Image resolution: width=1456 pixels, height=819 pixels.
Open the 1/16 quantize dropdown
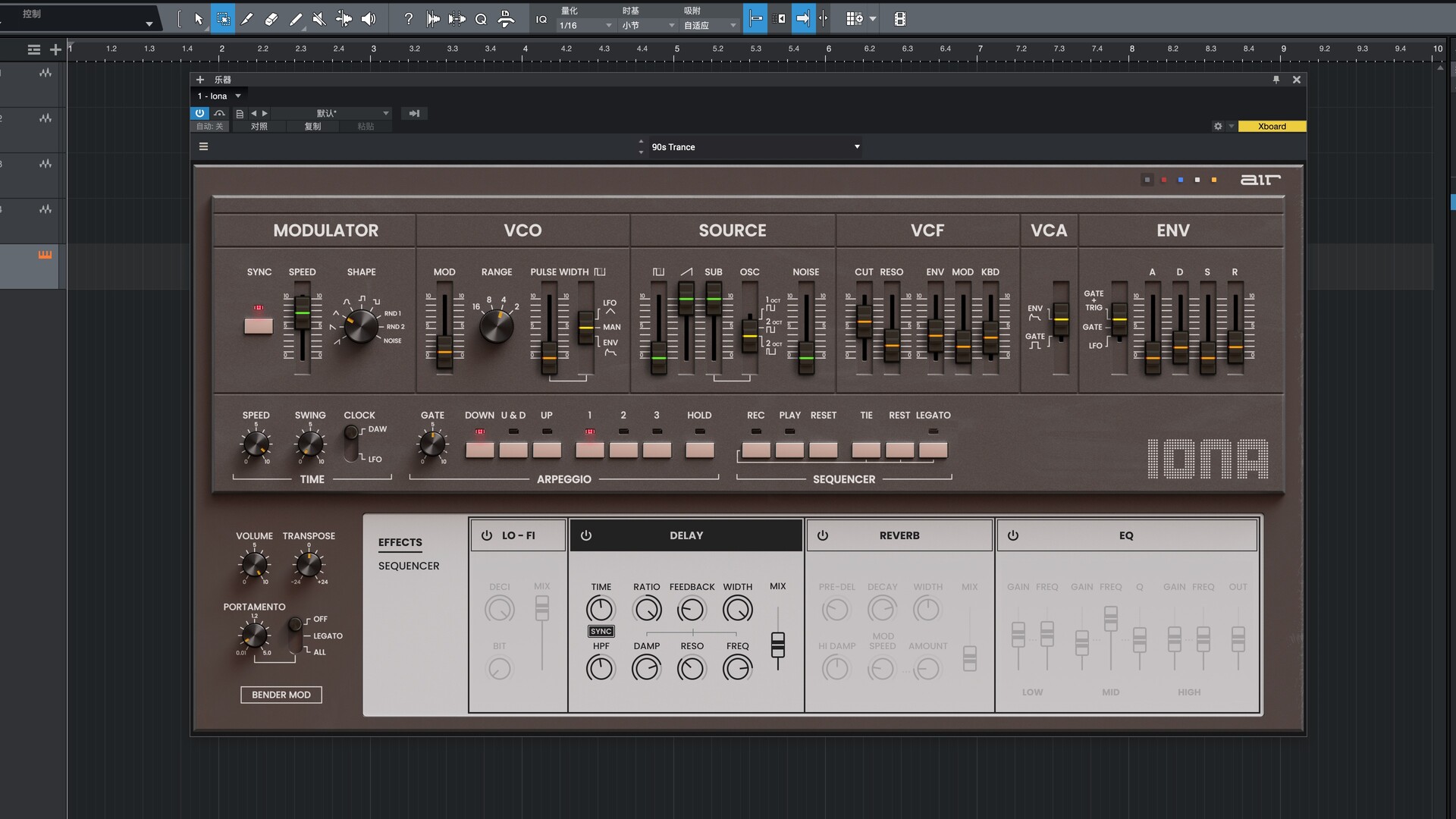coord(585,26)
